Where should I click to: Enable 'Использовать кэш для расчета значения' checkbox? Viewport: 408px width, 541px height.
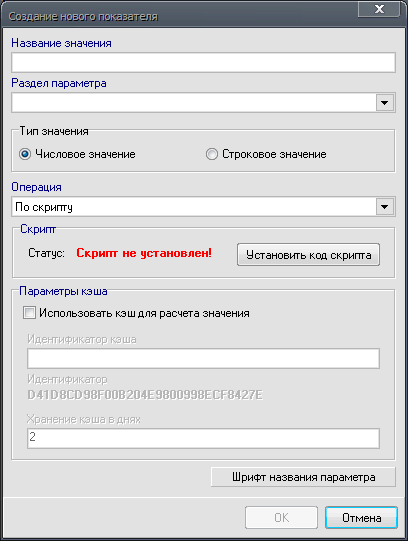[29, 313]
